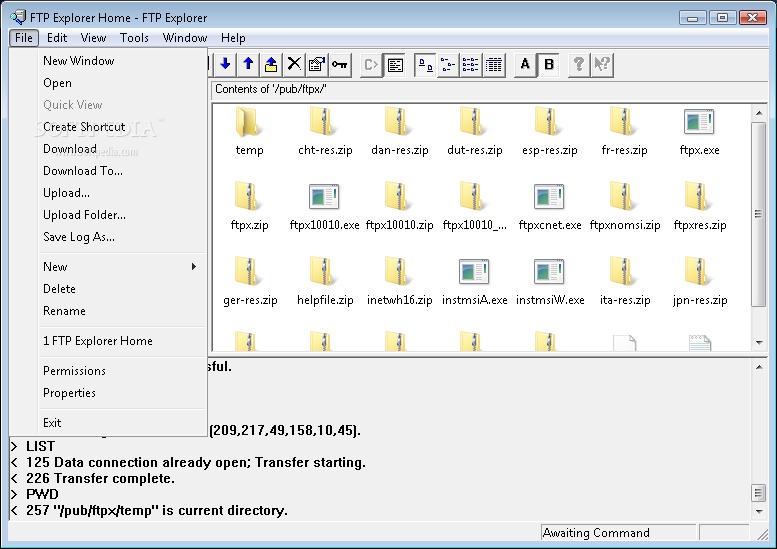This screenshot has width=777, height=549.
Task: Open the Window menu
Action: coord(185,38)
